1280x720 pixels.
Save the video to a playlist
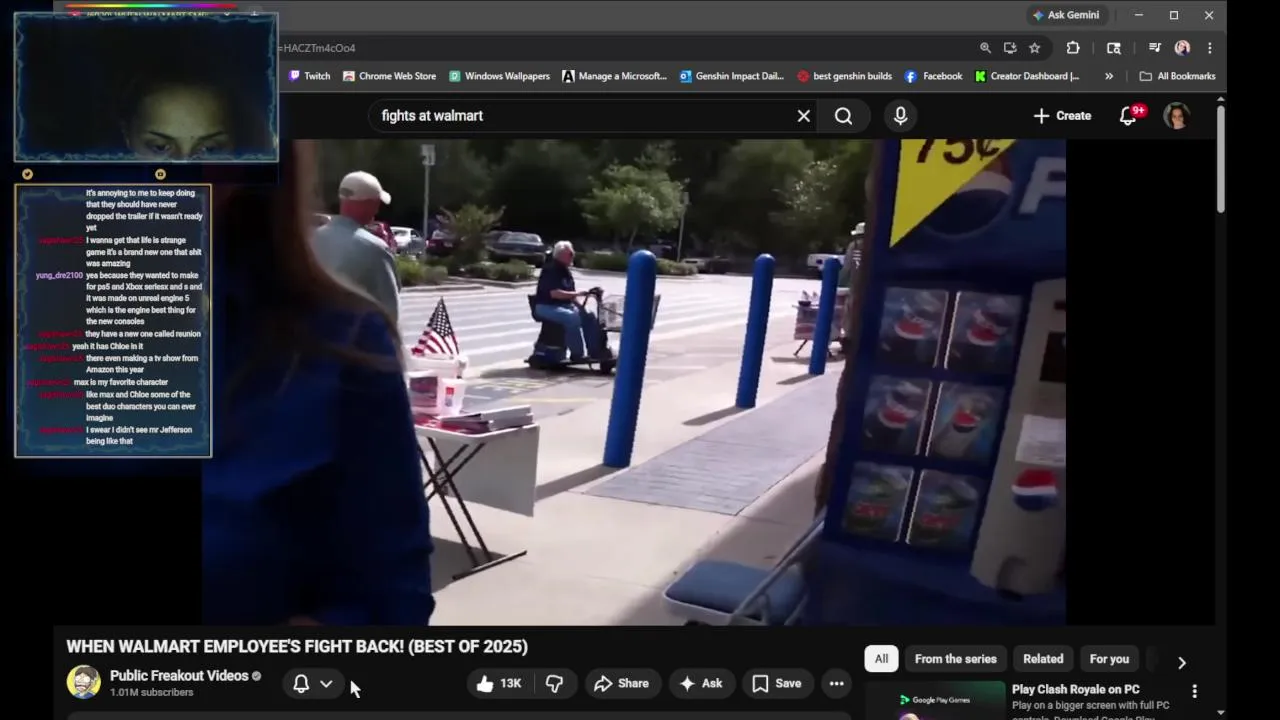pos(777,684)
